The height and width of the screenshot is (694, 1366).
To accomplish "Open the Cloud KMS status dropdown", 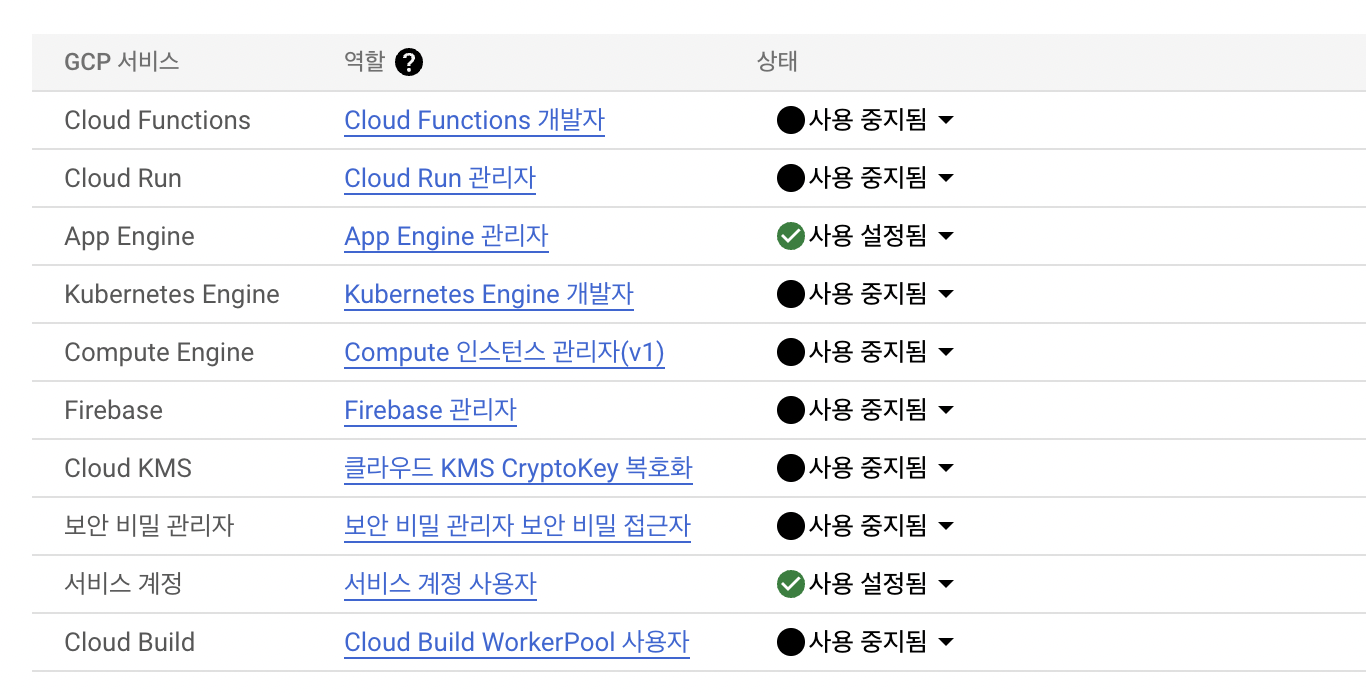I will pos(946,469).
